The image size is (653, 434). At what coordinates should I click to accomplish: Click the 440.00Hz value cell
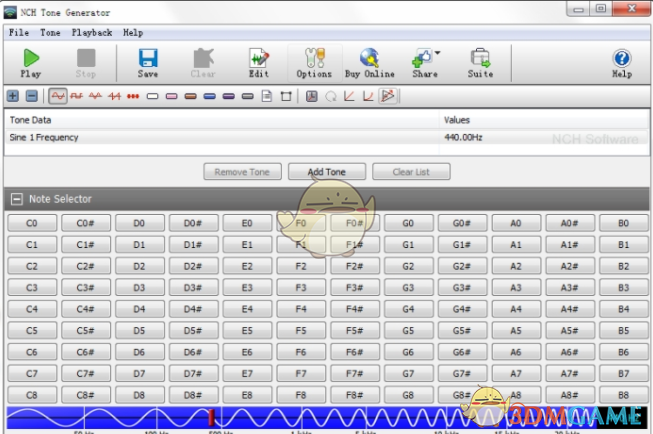point(463,137)
